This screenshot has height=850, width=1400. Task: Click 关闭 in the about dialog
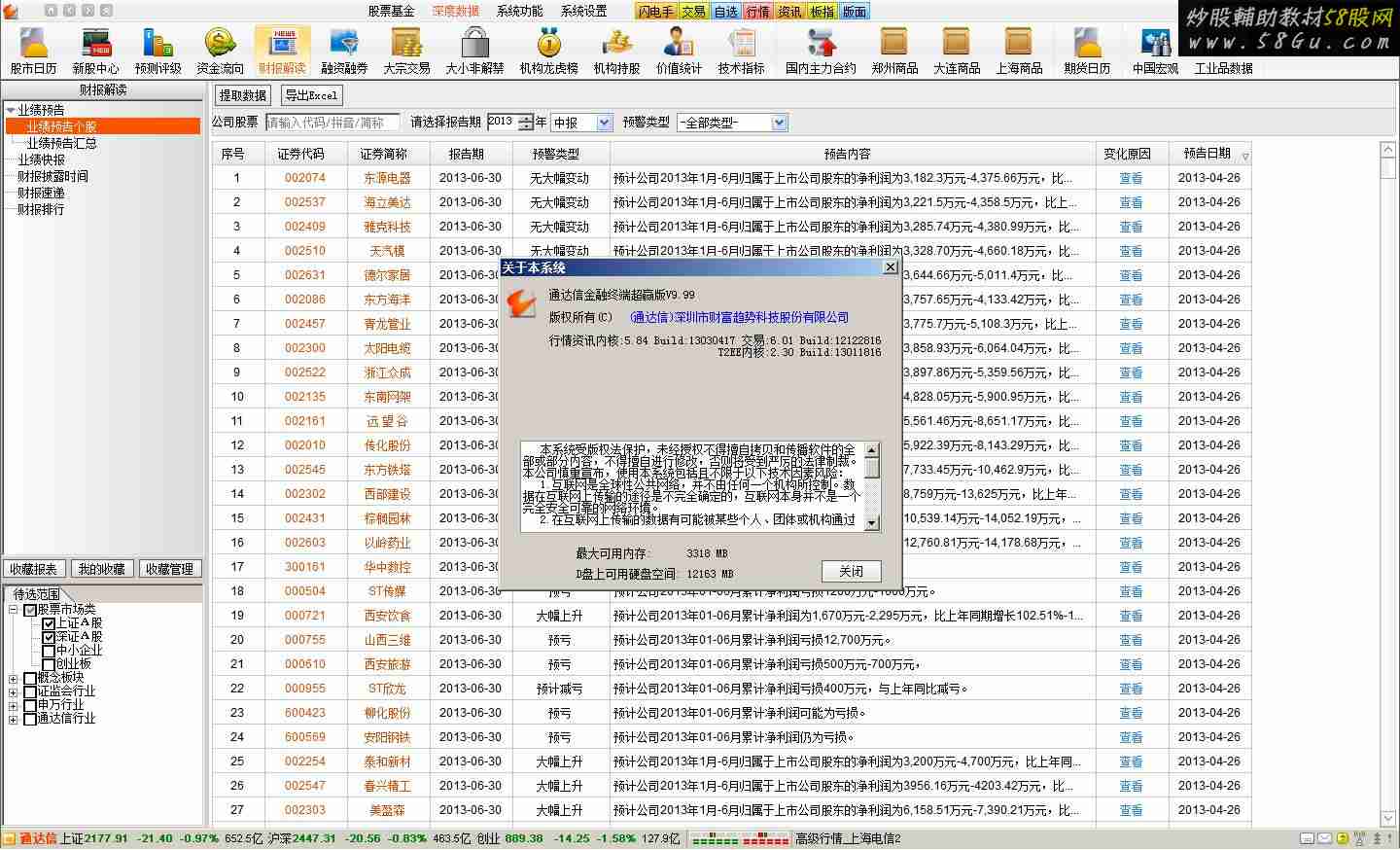pos(851,571)
